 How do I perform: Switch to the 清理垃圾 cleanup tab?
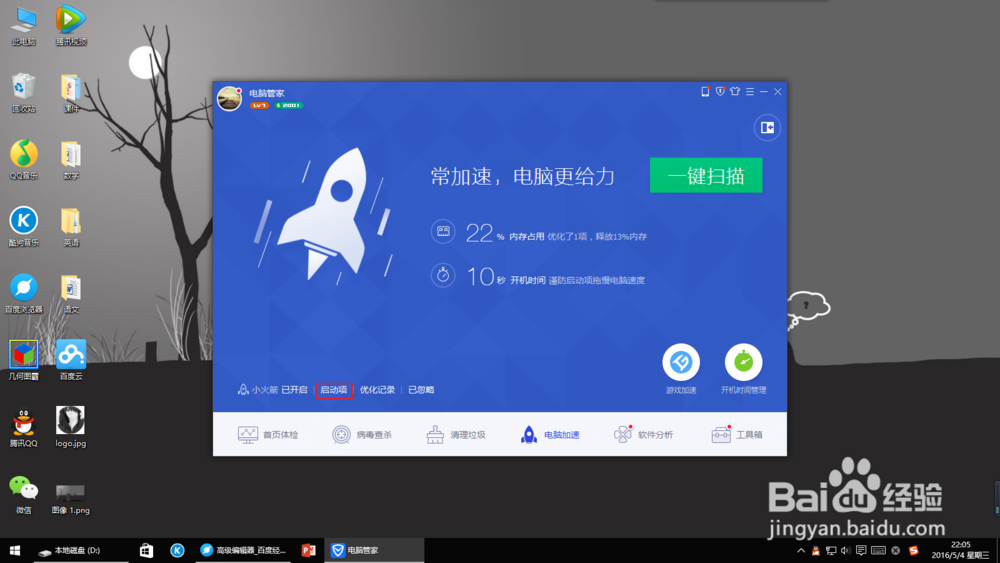pyautogui.click(x=455, y=435)
